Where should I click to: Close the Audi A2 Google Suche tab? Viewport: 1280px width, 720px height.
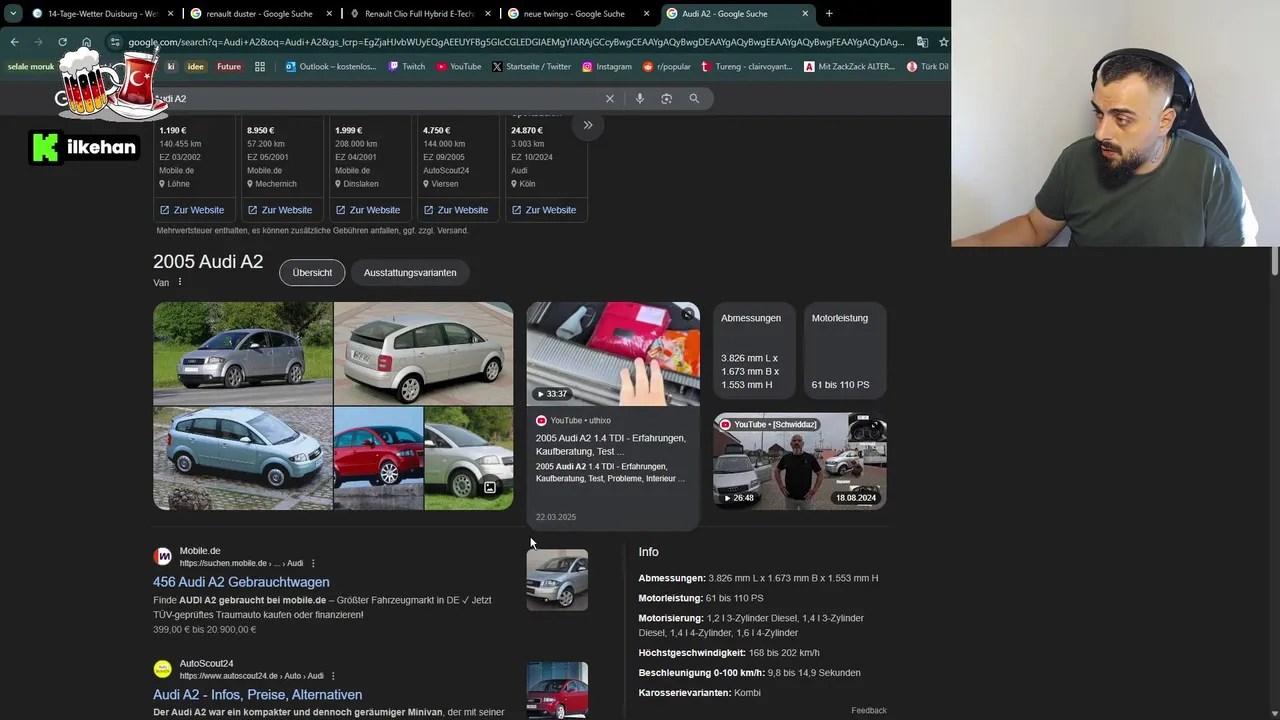(x=805, y=14)
